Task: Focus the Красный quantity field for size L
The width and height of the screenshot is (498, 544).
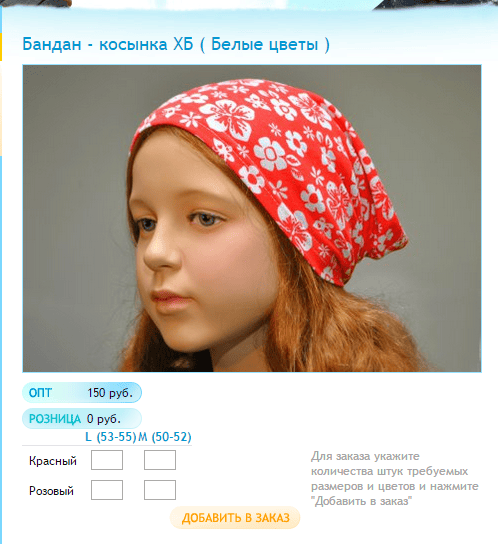Action: click(x=107, y=460)
